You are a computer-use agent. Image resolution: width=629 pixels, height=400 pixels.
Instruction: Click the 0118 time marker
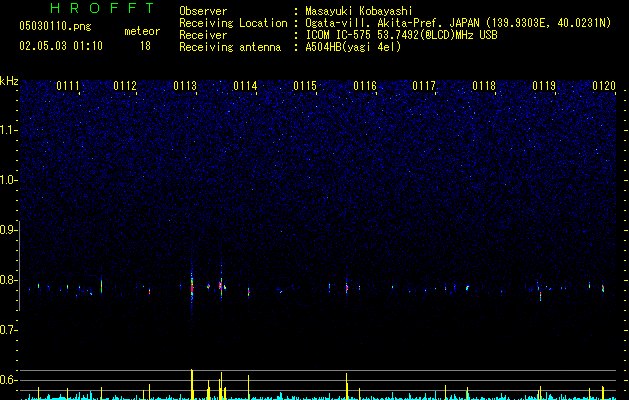(484, 86)
